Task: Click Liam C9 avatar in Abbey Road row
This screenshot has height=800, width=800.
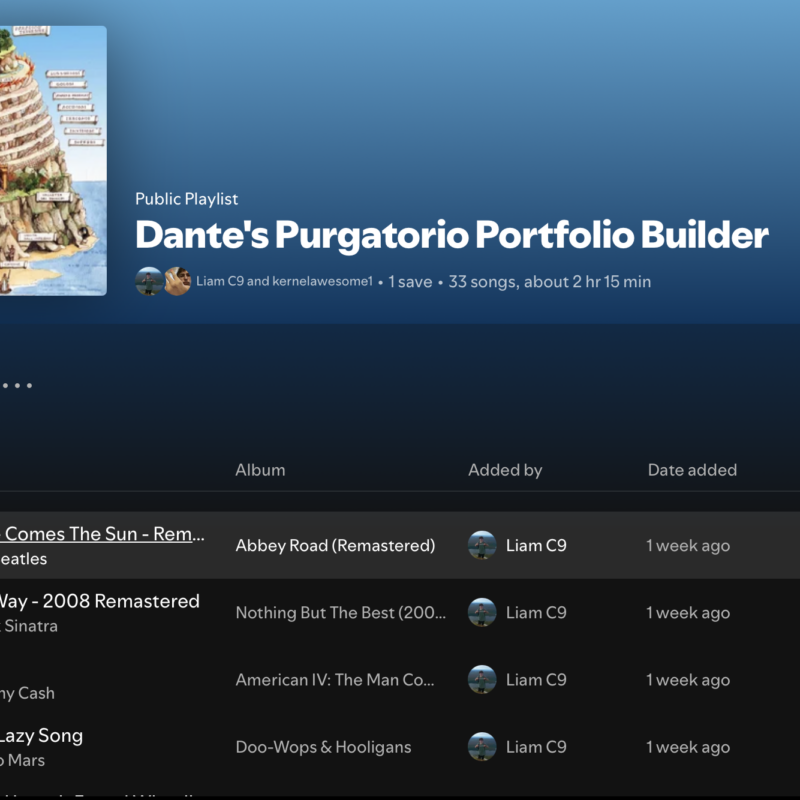Action: pyautogui.click(x=482, y=545)
